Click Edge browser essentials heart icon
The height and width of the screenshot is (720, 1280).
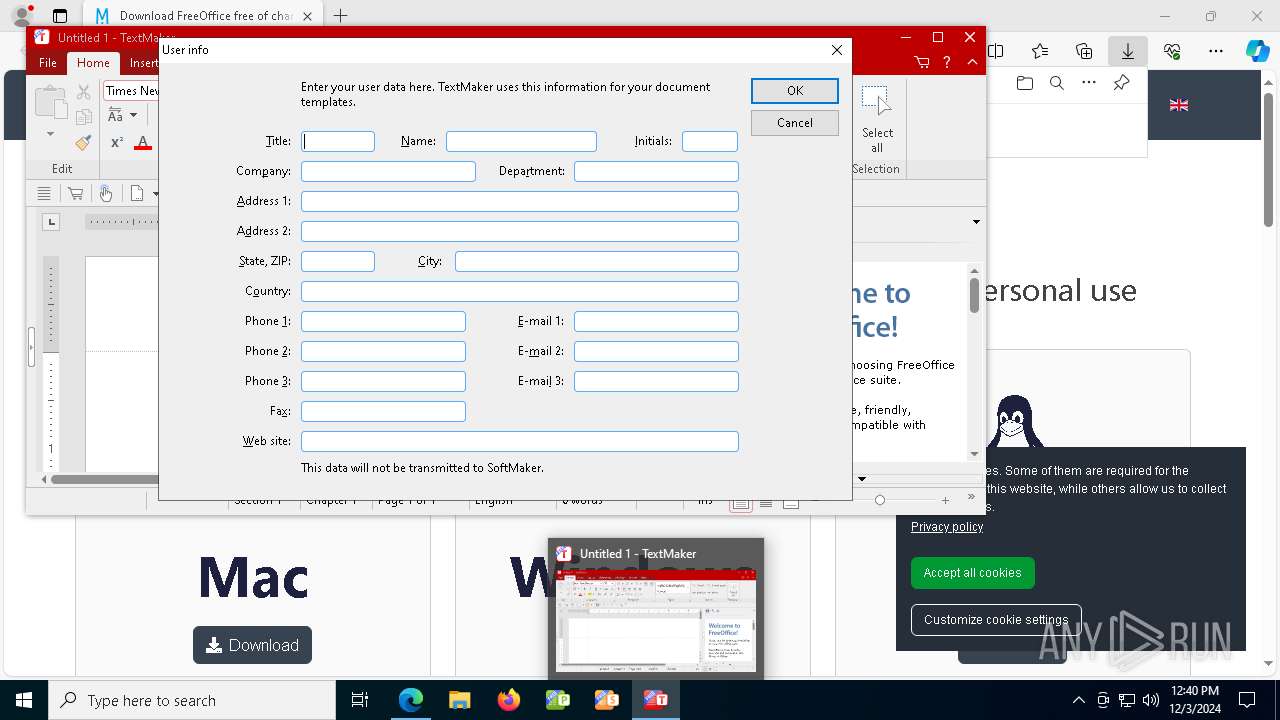point(1172,51)
